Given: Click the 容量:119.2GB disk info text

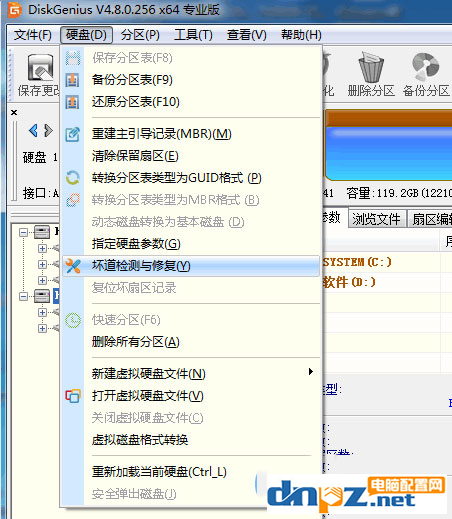Looking at the screenshot, I should point(399,193).
